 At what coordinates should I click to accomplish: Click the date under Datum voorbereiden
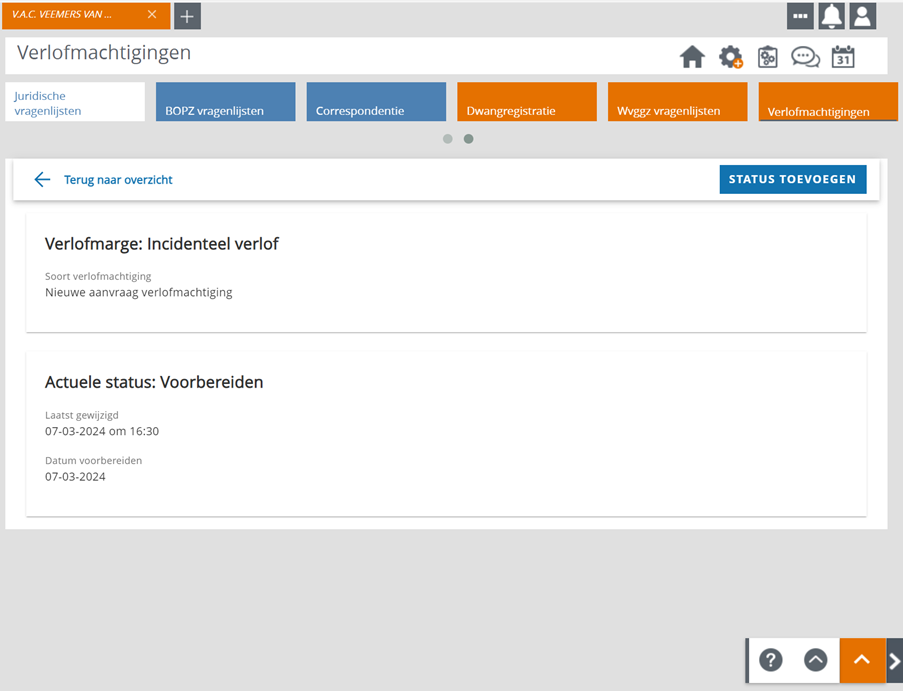point(75,477)
